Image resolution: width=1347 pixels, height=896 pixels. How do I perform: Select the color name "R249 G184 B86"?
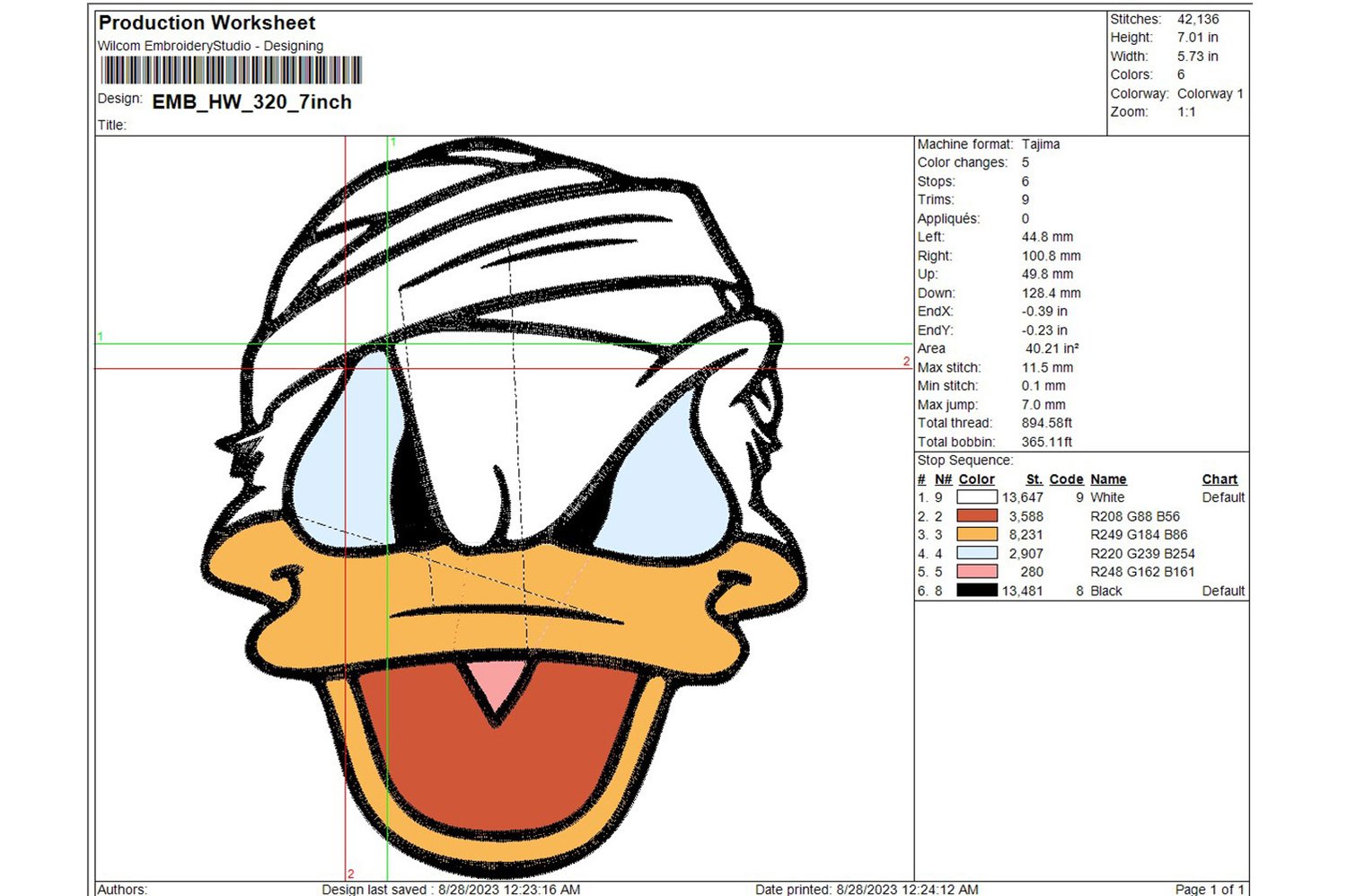coord(1139,534)
